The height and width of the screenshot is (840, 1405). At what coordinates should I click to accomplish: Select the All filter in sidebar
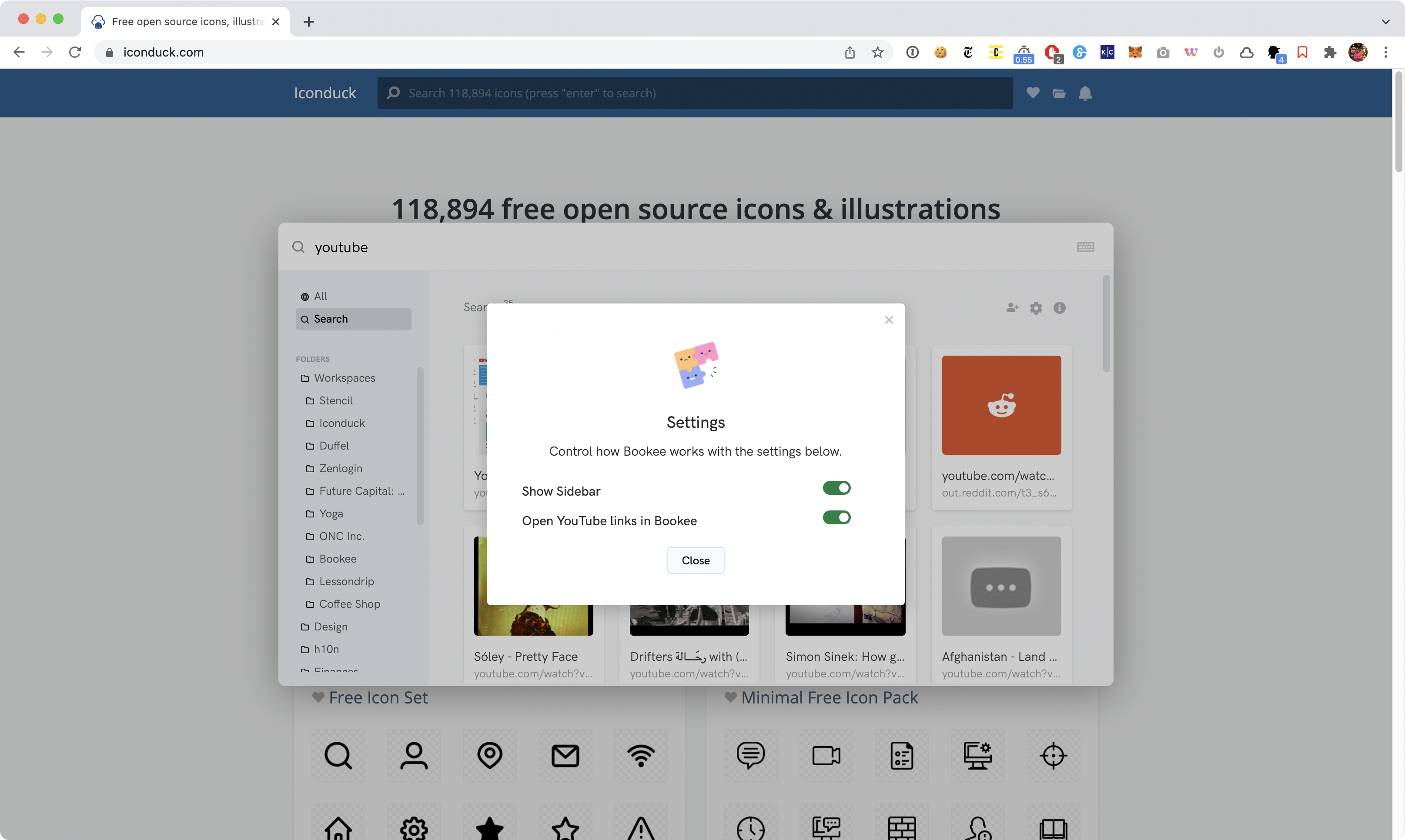coord(320,296)
